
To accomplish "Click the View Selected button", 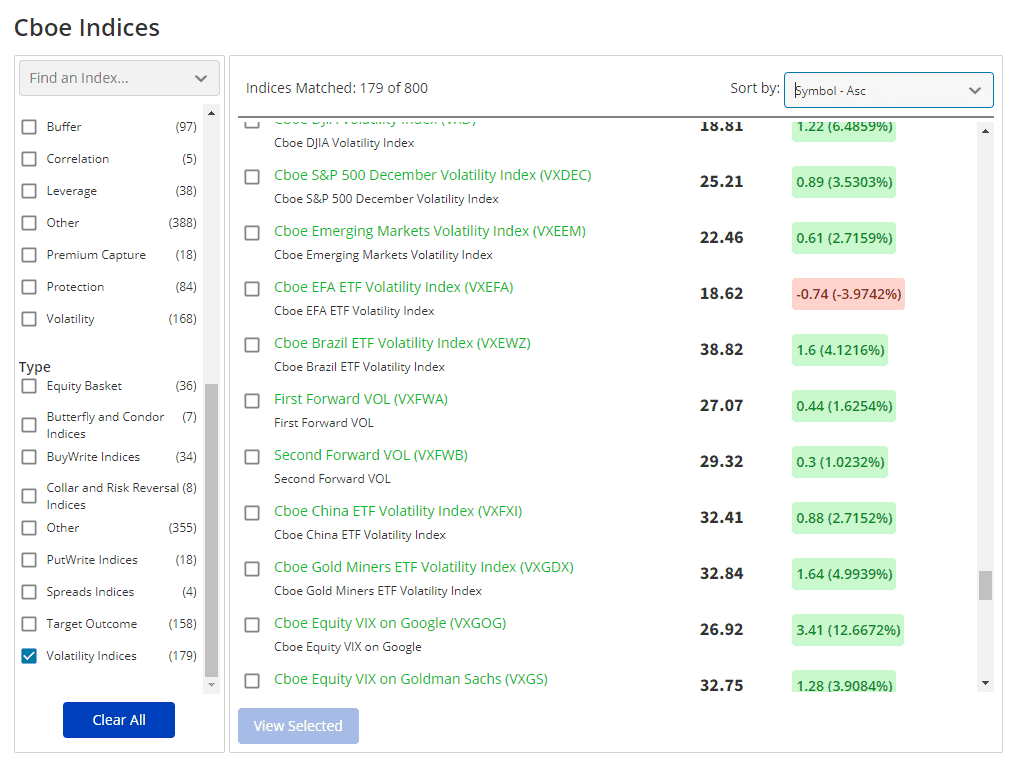I will point(298,726).
